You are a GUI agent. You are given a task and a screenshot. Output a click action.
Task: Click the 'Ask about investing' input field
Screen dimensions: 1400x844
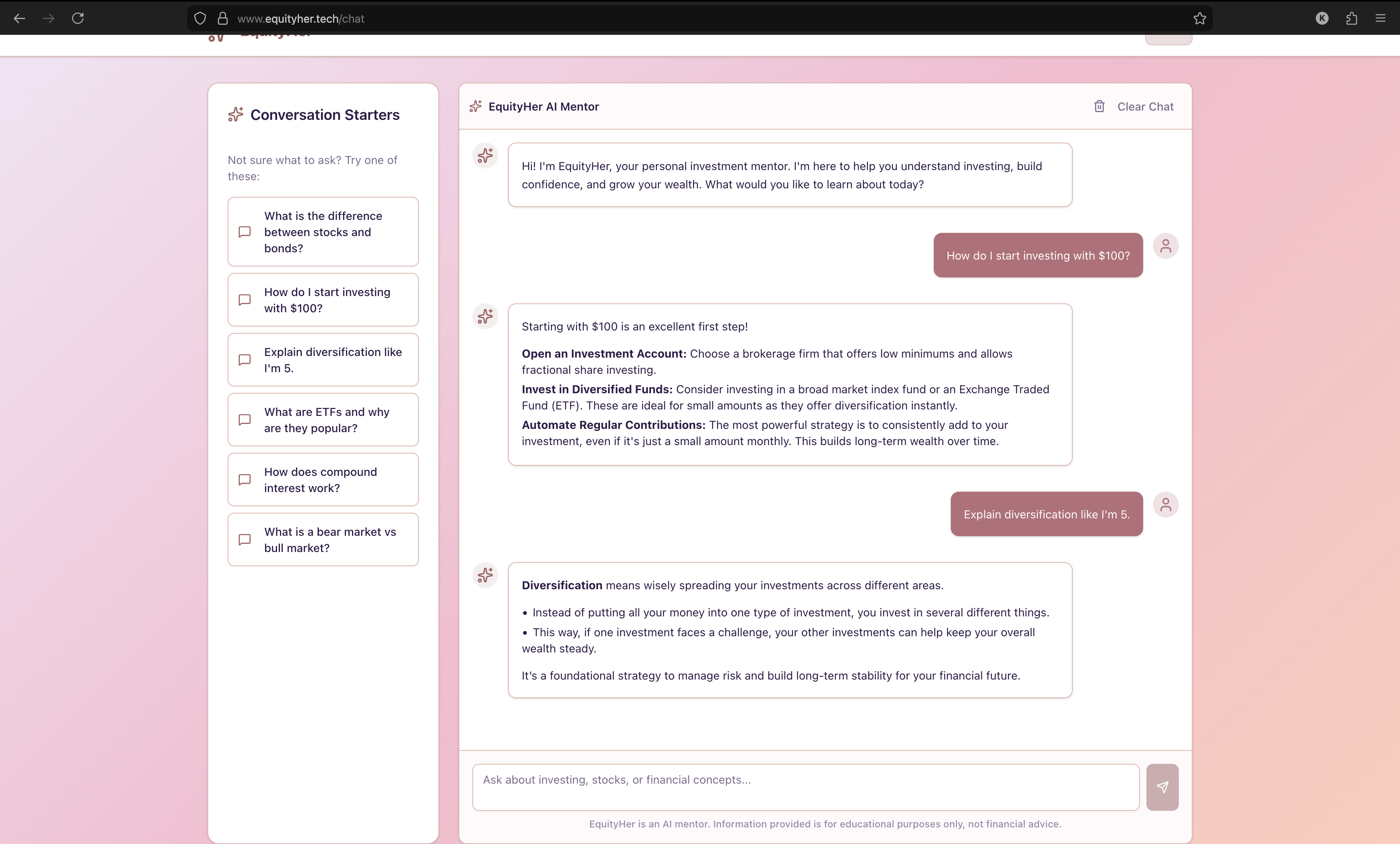pyautogui.click(x=805, y=786)
